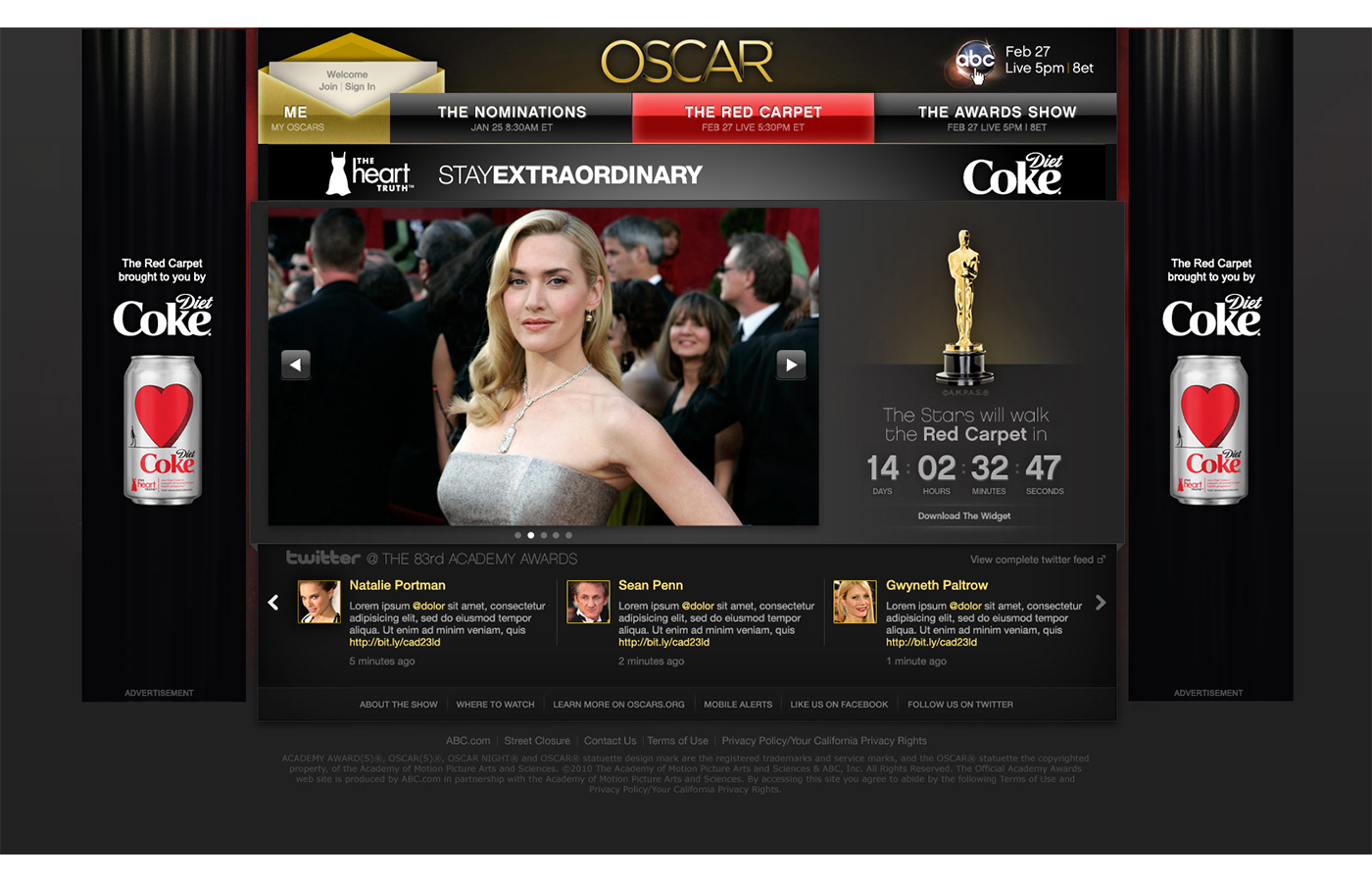1372x882 pixels.
Task: Open The Awards Show tab
Action: click(996, 119)
